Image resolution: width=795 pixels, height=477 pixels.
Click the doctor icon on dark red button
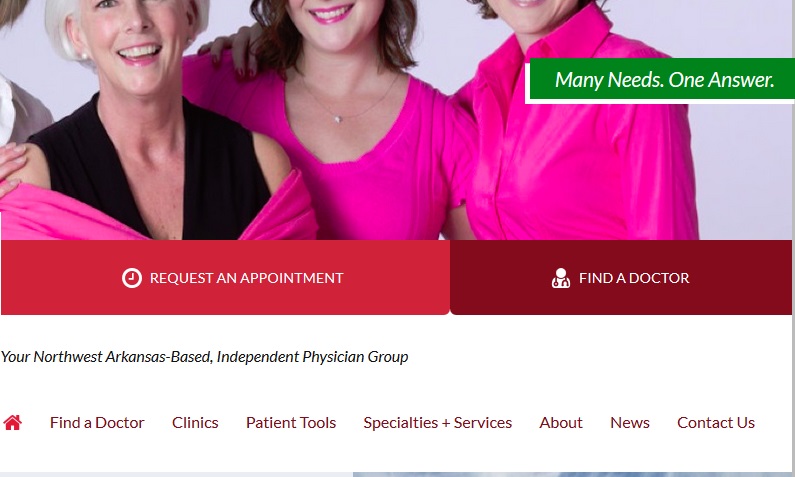pyautogui.click(x=561, y=278)
